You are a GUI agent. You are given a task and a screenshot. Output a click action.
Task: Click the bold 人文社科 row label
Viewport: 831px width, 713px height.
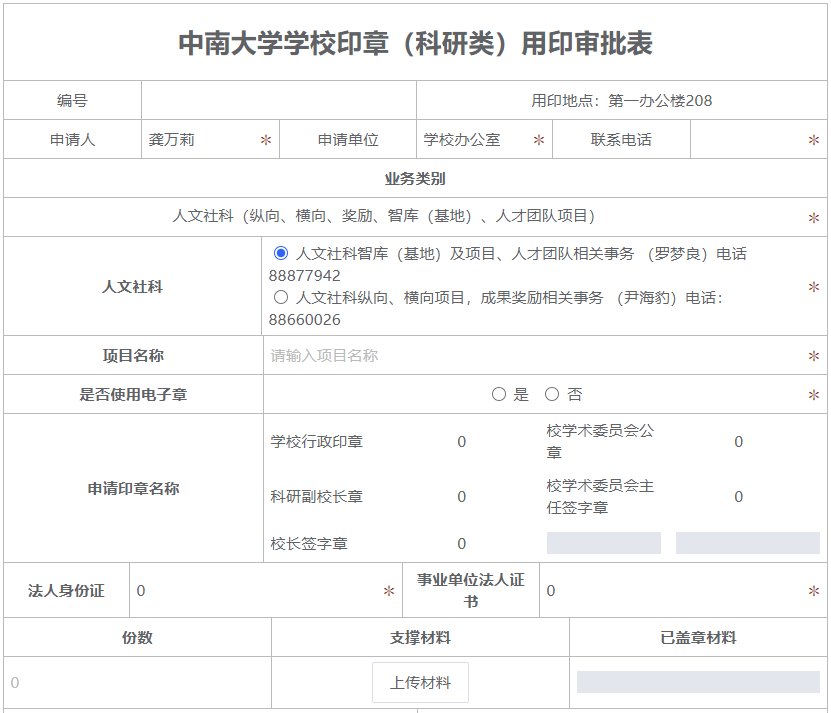(132, 286)
